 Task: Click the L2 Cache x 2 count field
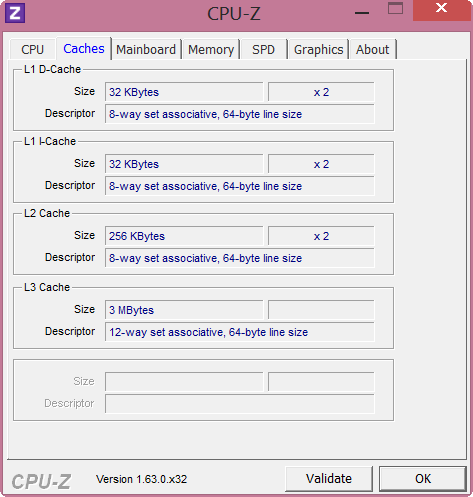321,236
